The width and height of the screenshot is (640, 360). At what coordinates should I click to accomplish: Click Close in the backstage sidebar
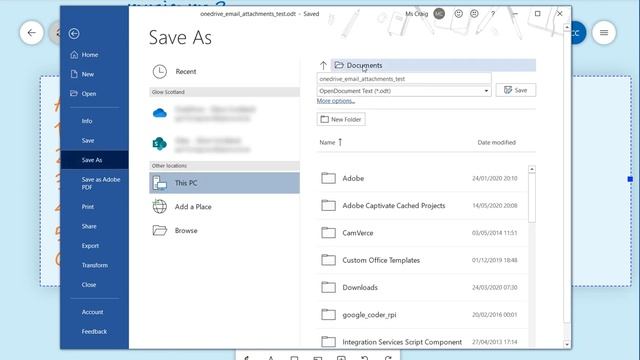pos(89,285)
